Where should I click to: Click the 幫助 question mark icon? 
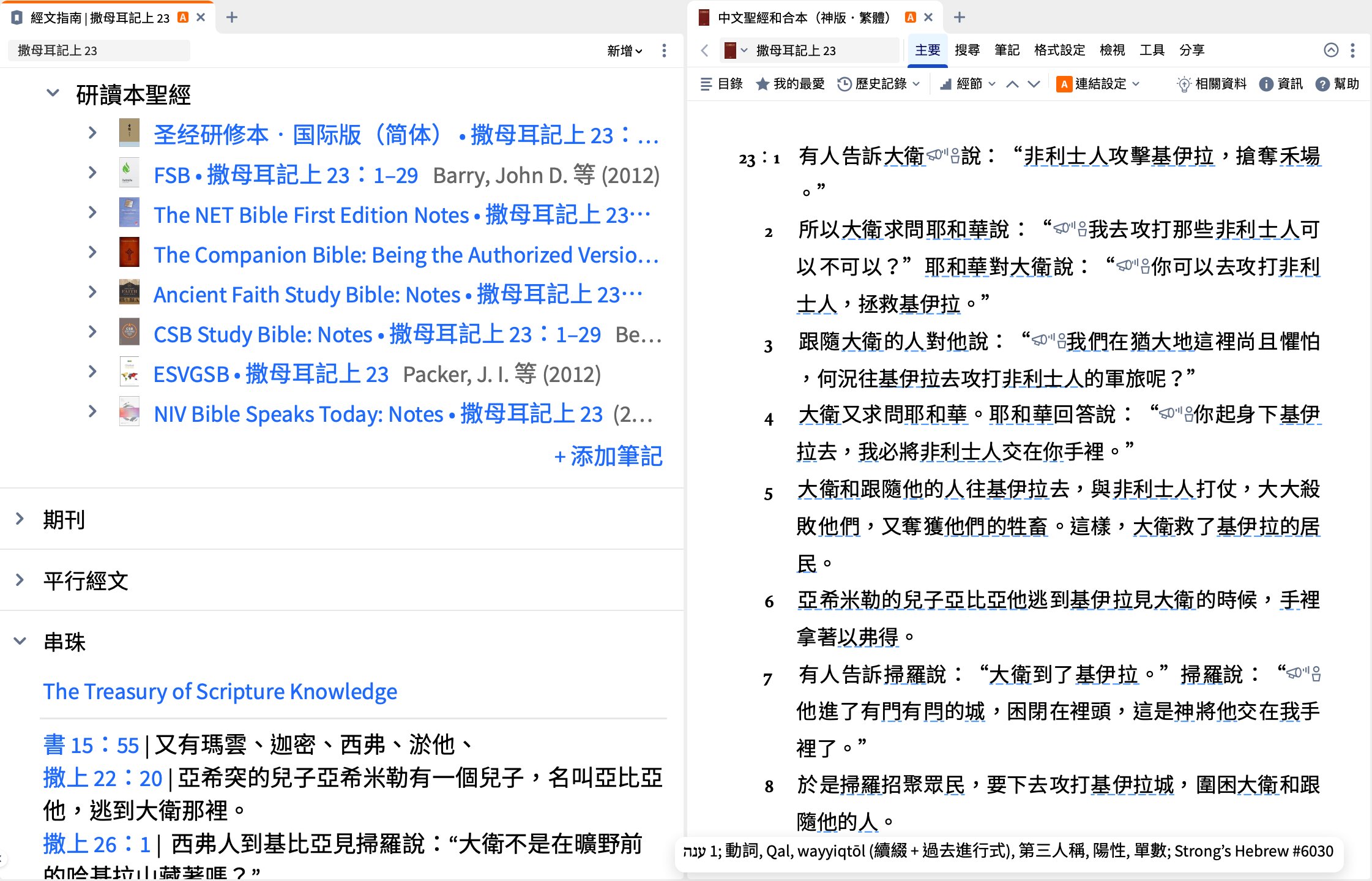pyautogui.click(x=1322, y=84)
